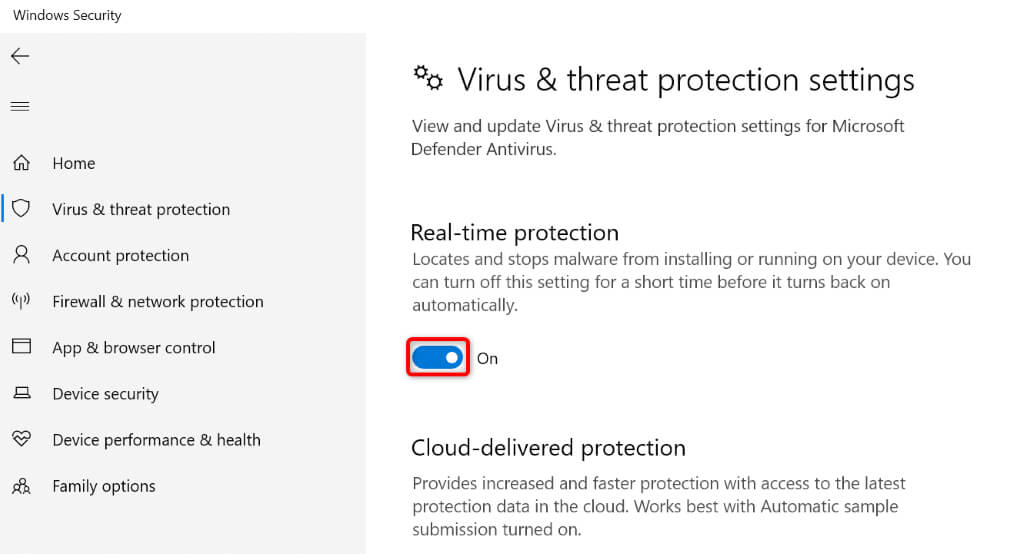Viewport: 1024px width, 554px height.
Task: Click the Cloud-delivered protection heading
Action: click(x=548, y=447)
